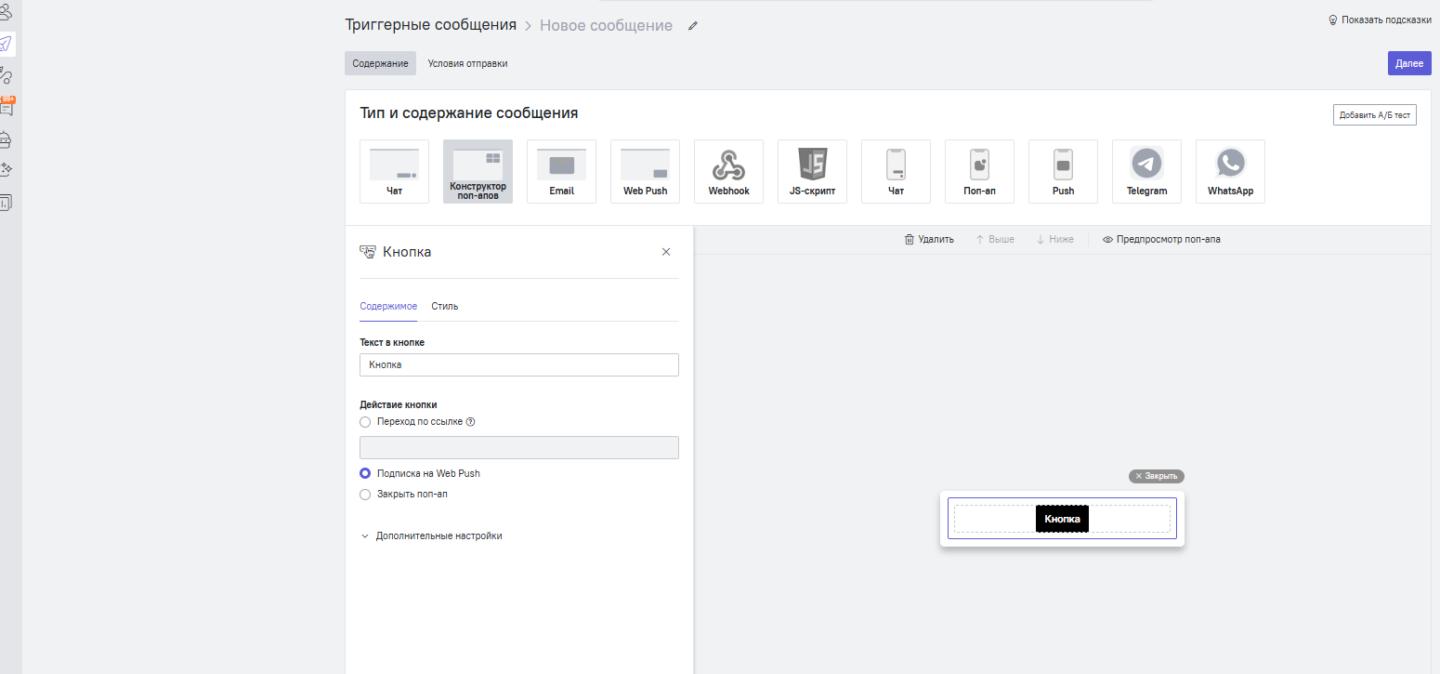Switch to the Условия отправки tab

point(467,63)
